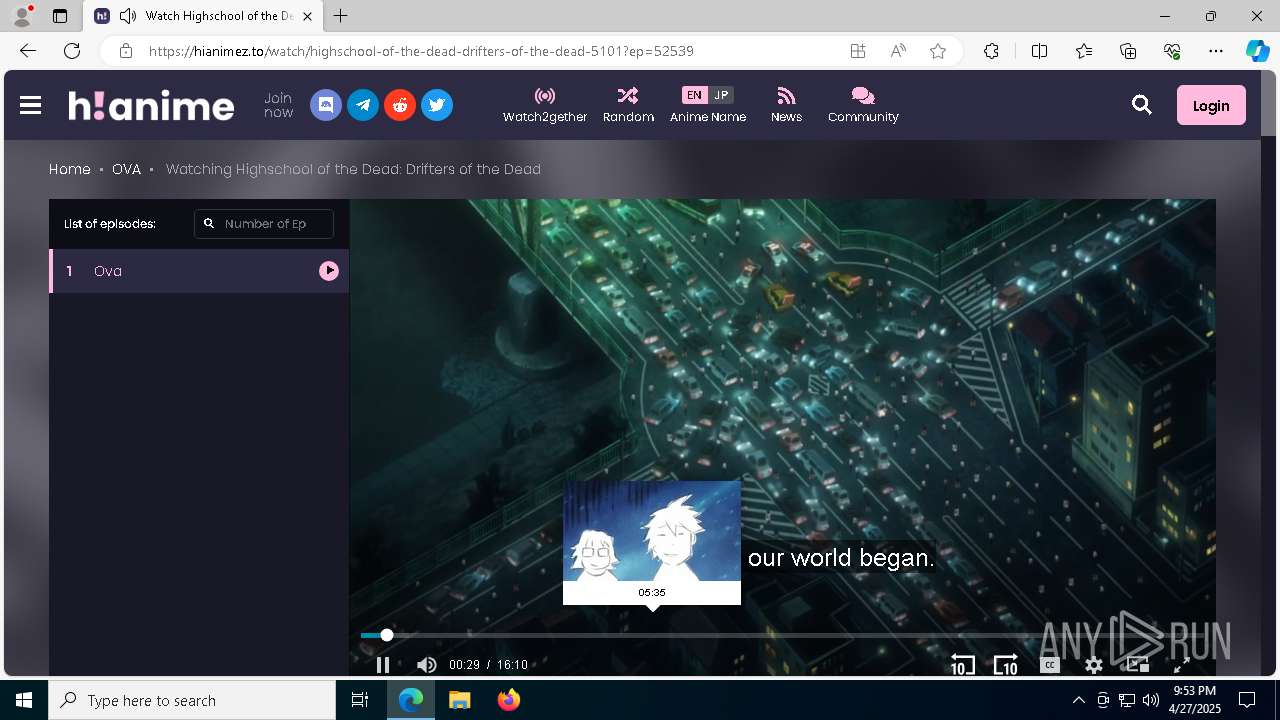This screenshot has width=1280, height=720.
Task: Click the video preview thumbnail at 05:35
Action: pyautogui.click(x=652, y=531)
